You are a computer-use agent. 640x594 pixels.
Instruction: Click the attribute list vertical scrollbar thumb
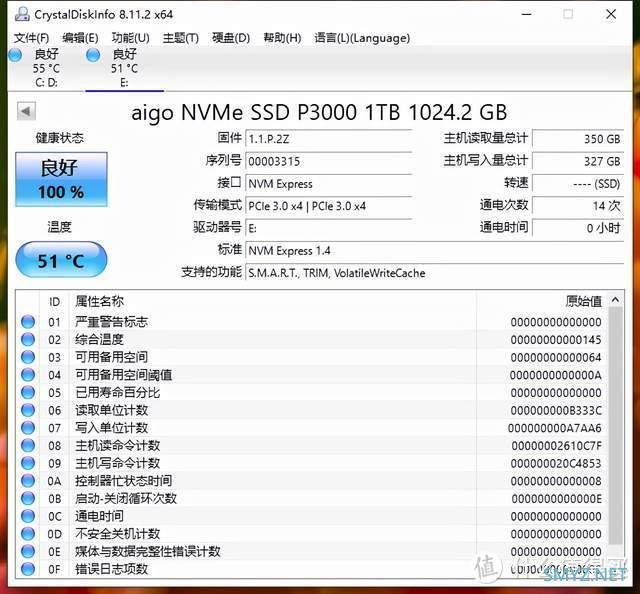[615, 427]
